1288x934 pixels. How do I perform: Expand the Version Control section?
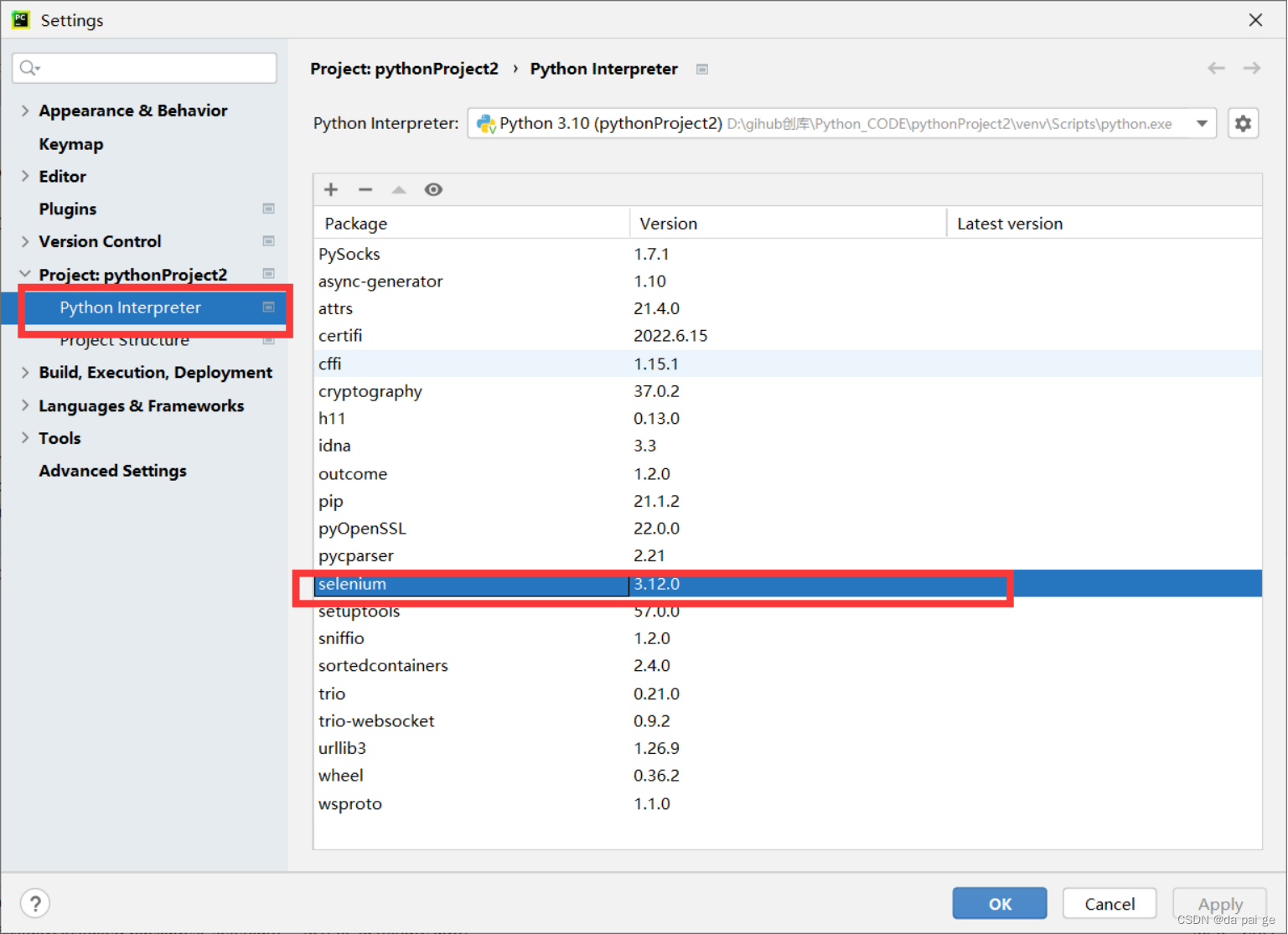click(25, 241)
